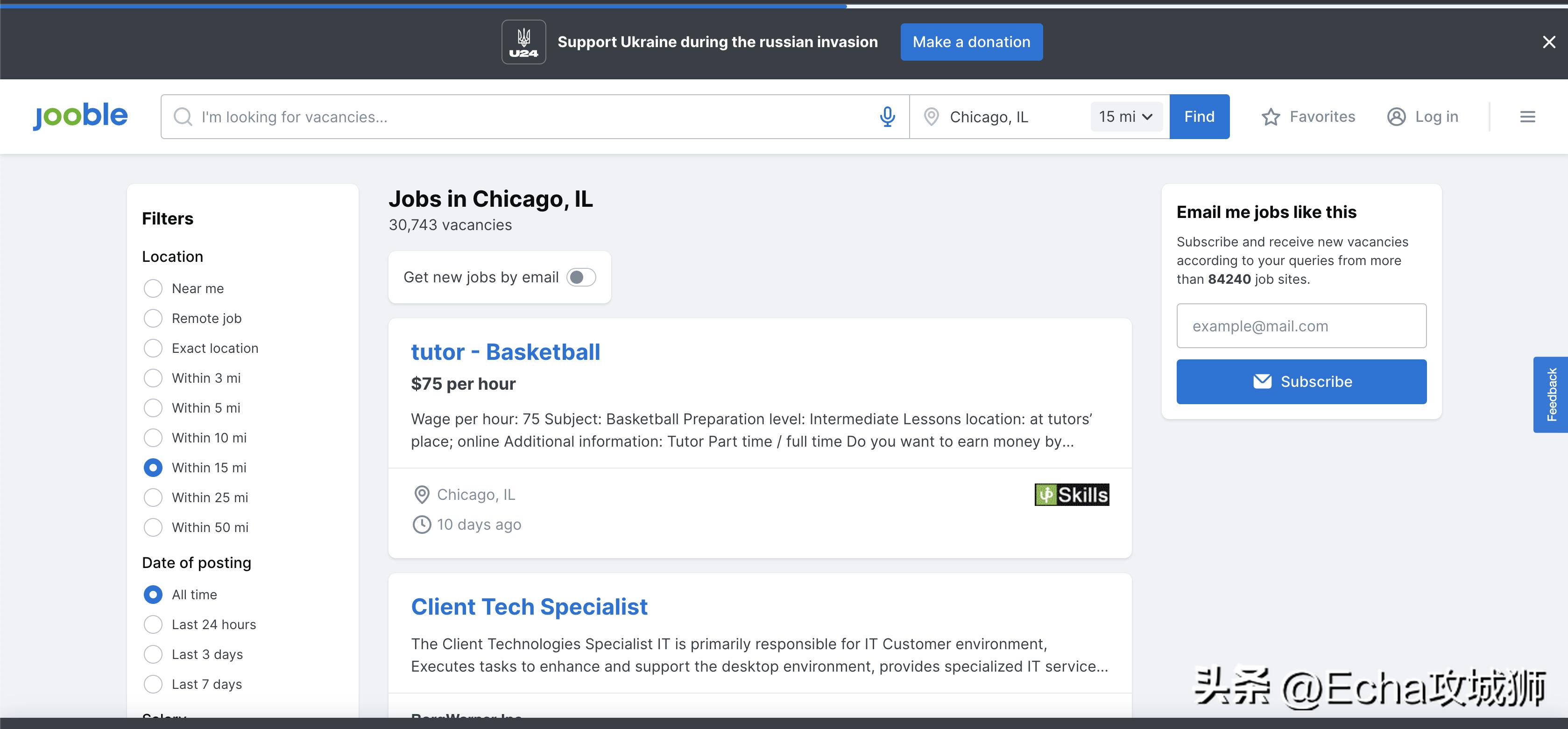Click the microphone voice search icon
This screenshot has height=729, width=1568.
click(888, 117)
